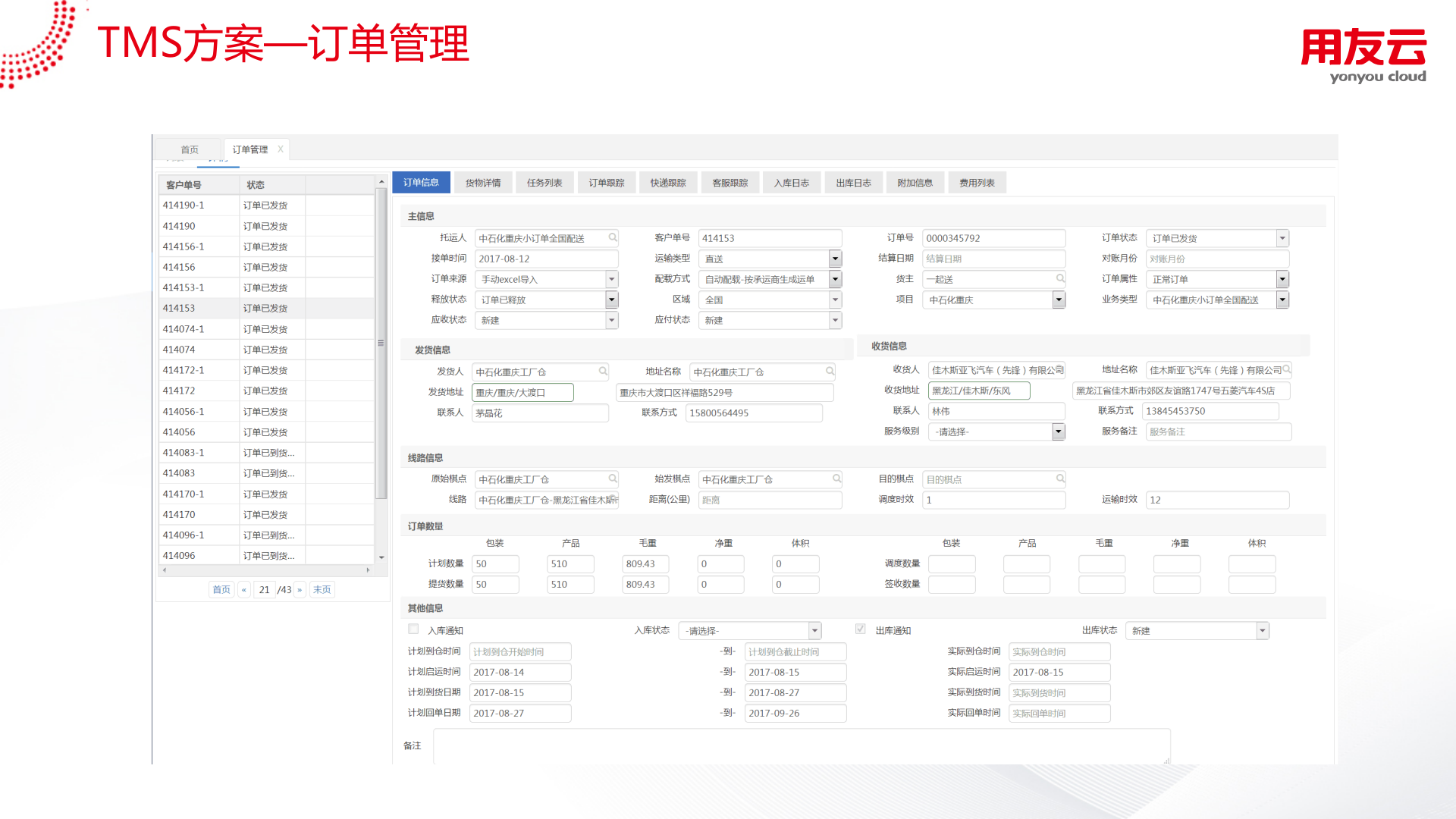Click the search icon for 目的棋点
1456x819 pixels.
click(1059, 479)
